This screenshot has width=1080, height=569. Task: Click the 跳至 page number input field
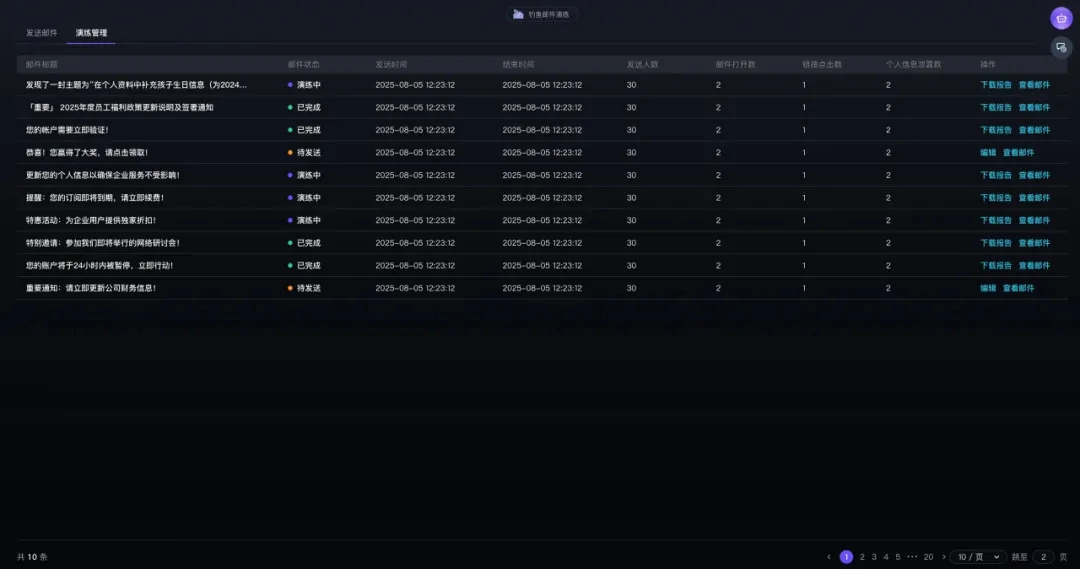tap(1043, 557)
